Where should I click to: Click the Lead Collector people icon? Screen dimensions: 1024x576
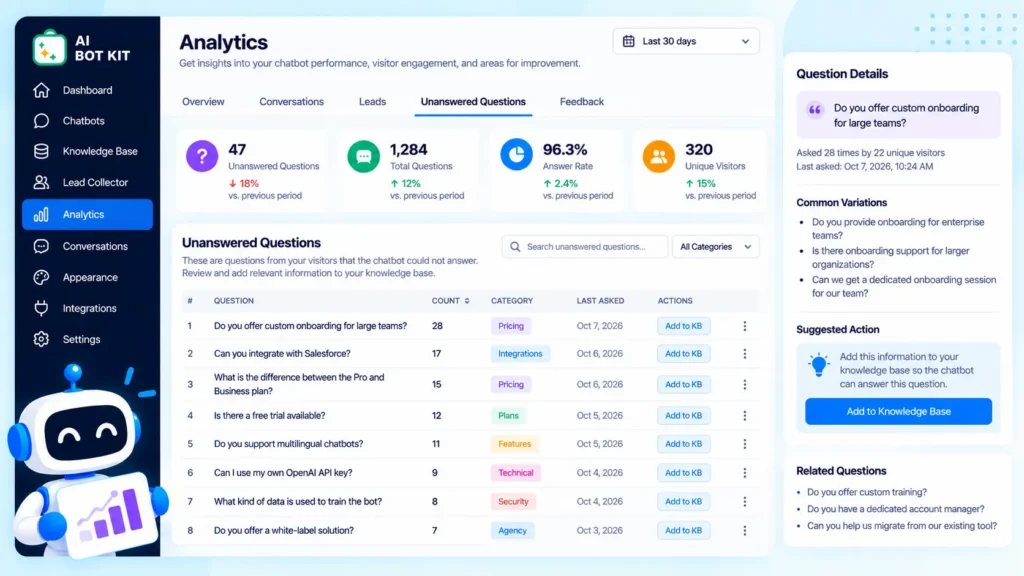coord(41,182)
